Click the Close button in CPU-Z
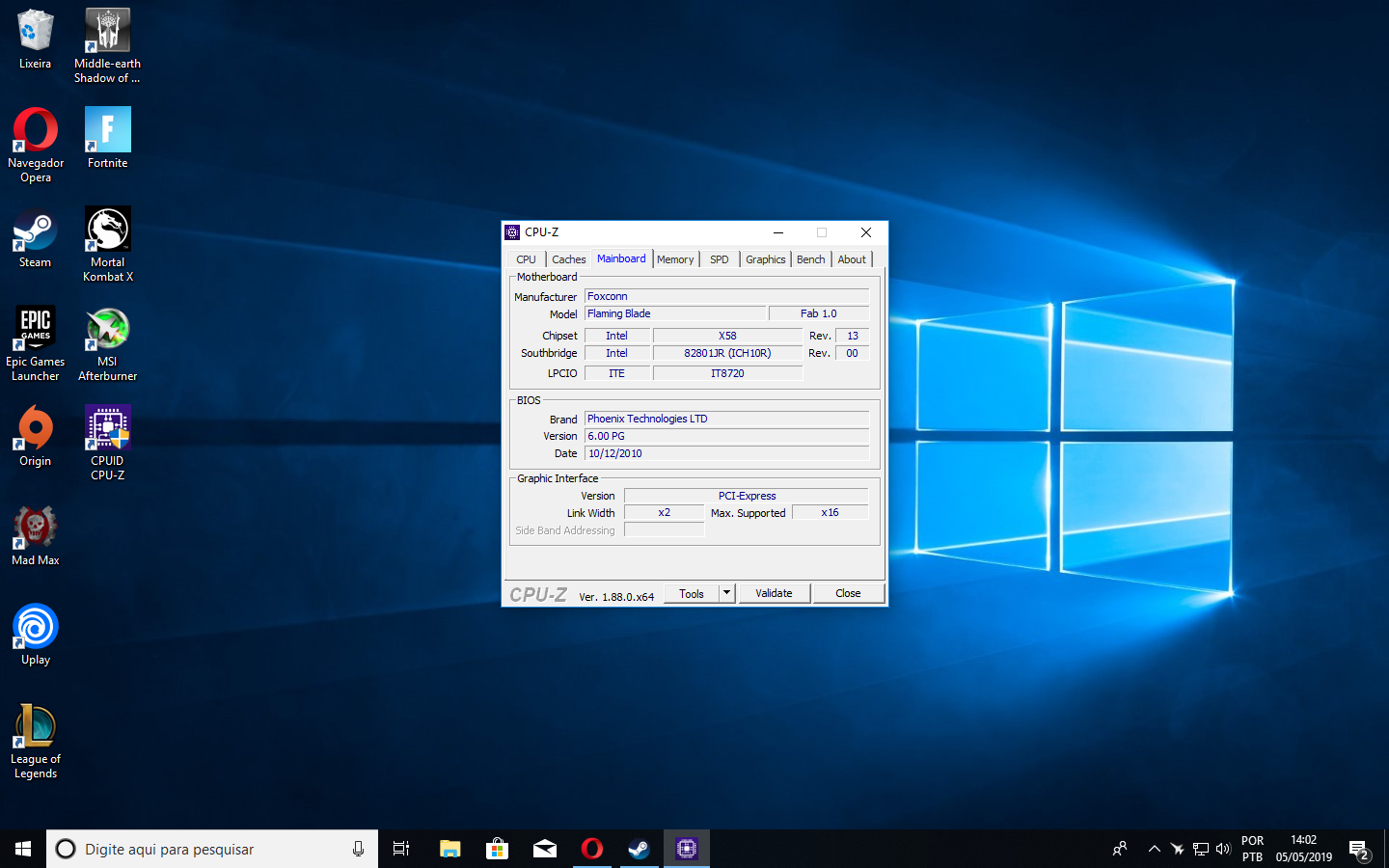This screenshot has width=1389, height=868. click(848, 593)
